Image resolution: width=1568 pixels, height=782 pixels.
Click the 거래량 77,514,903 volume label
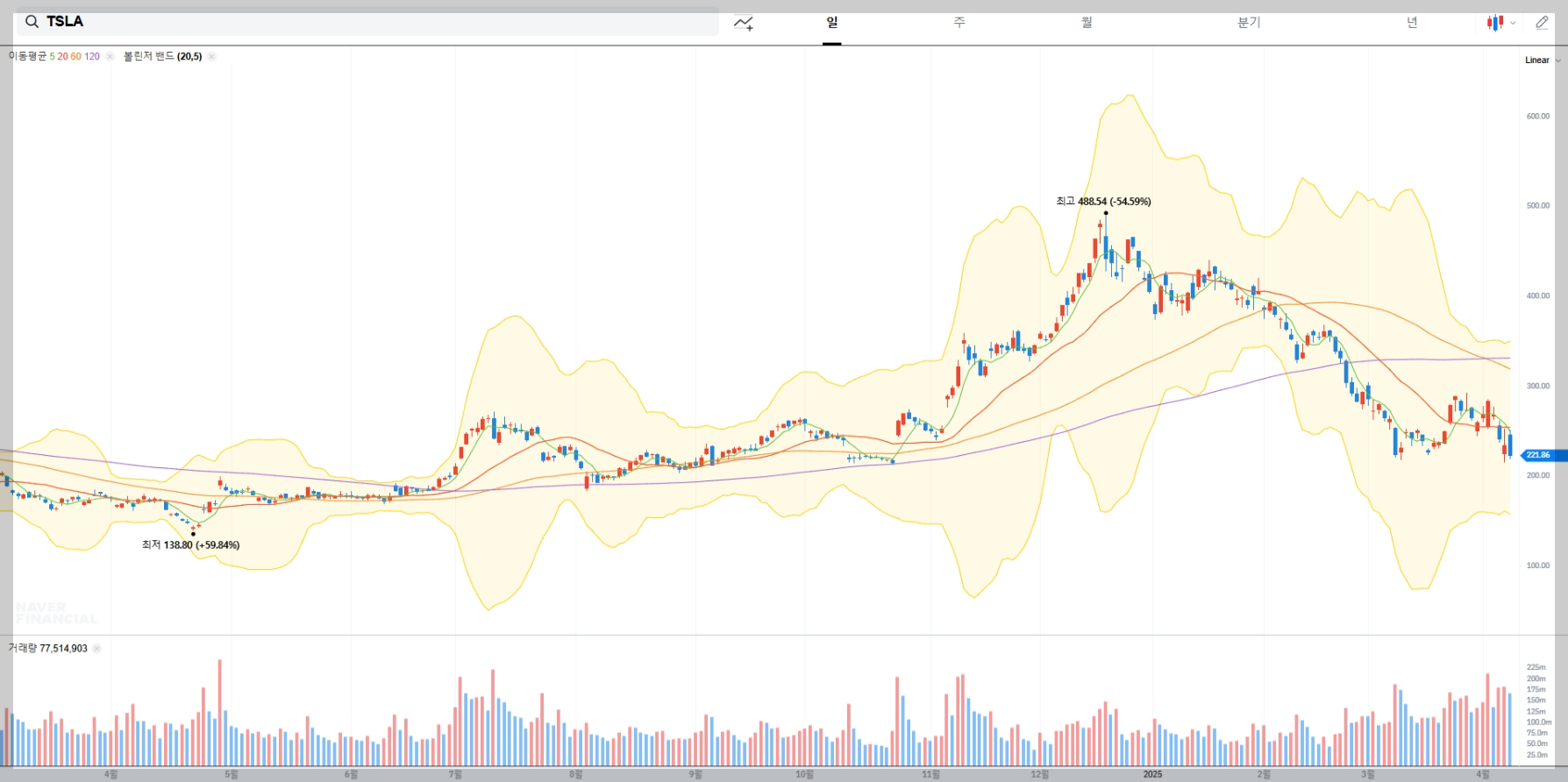tap(48, 649)
